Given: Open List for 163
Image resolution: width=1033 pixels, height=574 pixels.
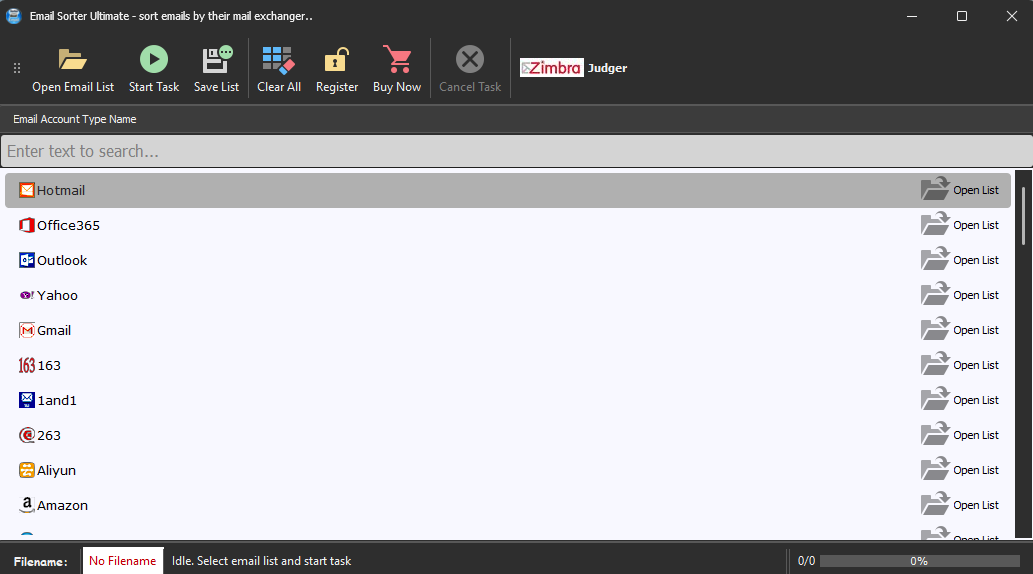Looking at the screenshot, I should pos(960,364).
